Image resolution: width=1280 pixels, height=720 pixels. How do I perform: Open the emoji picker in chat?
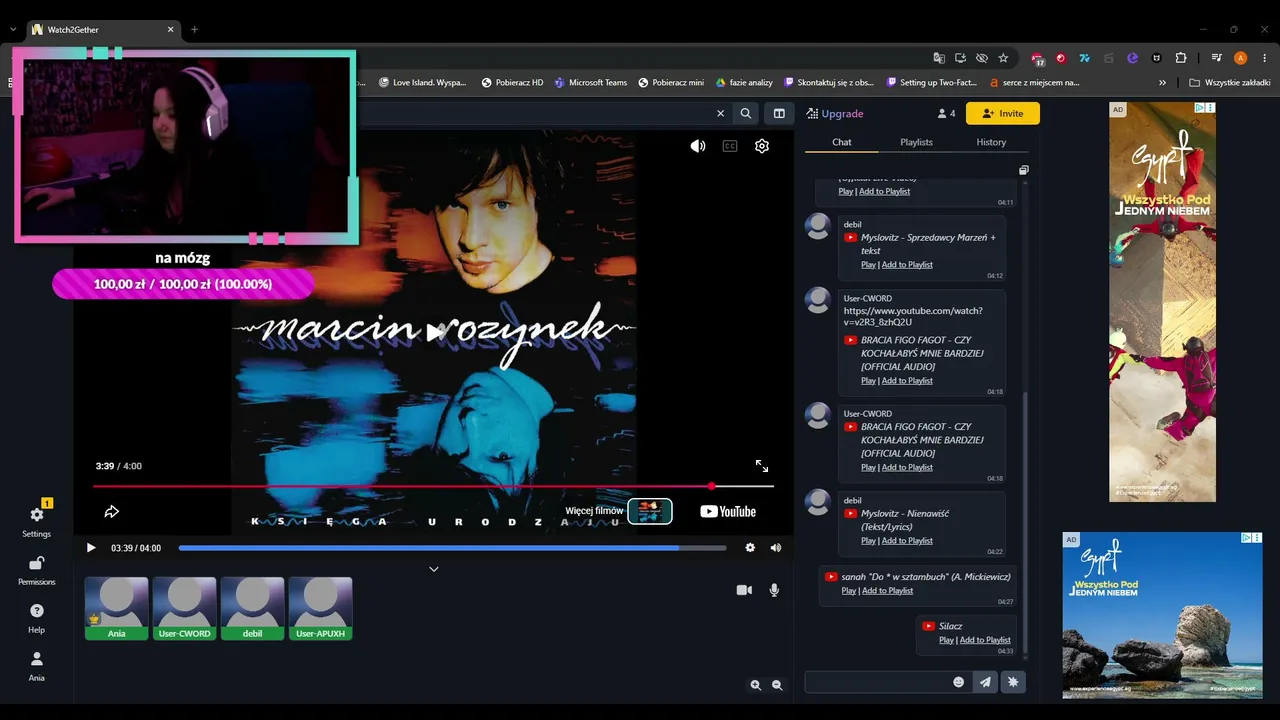[x=958, y=682]
